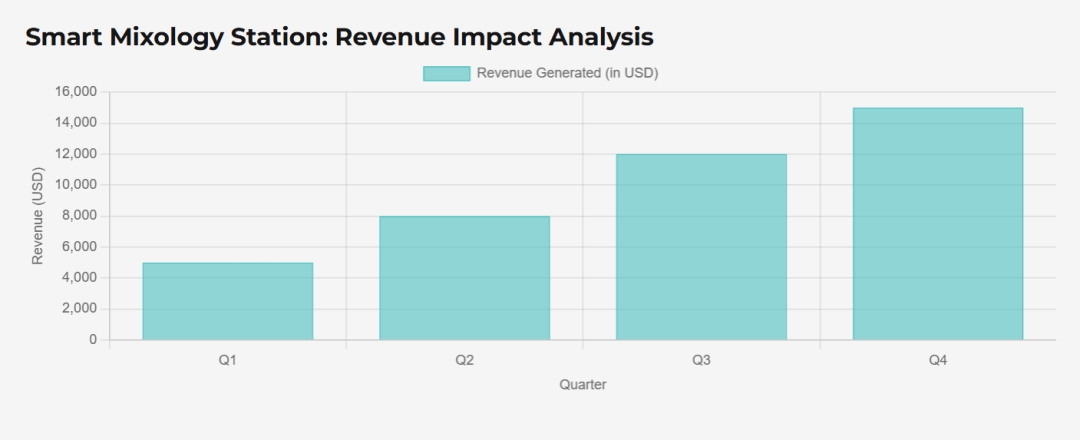Viewport: 1080px width, 440px height.
Task: Toggle the Revenue Generated (in USD) legend label
Action: pos(567,73)
